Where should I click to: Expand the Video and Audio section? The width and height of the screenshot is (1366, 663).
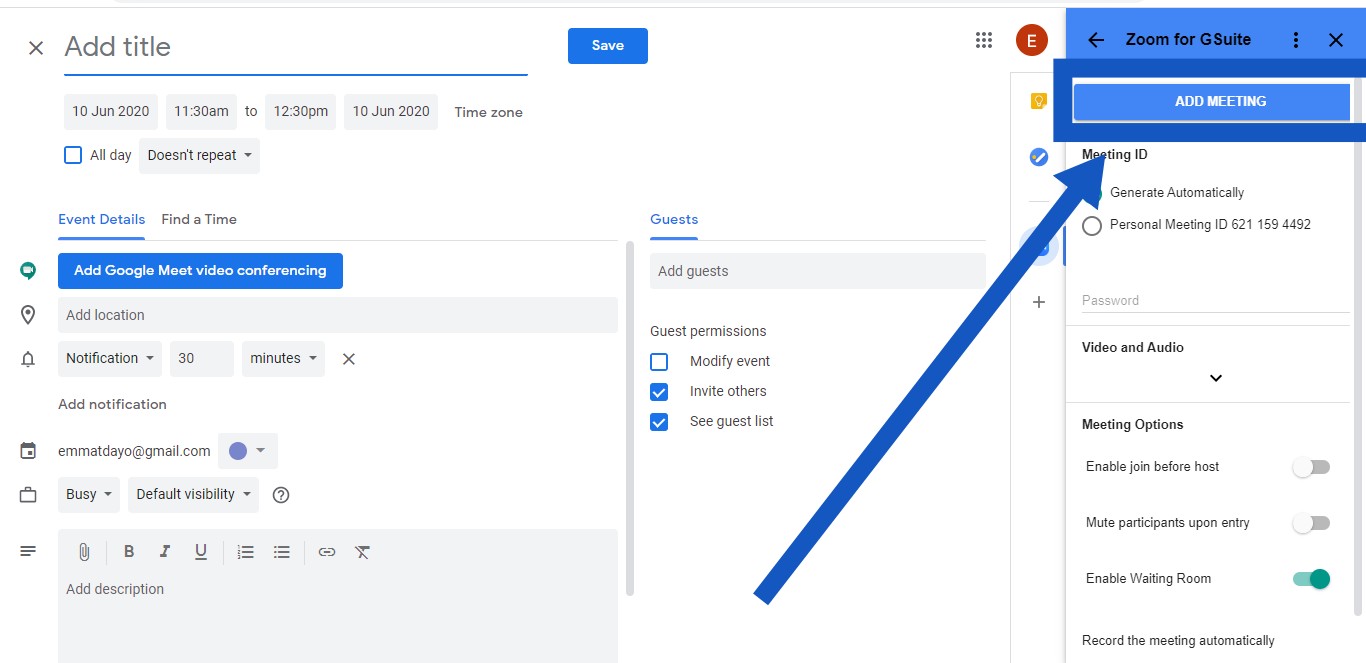[x=1216, y=378]
